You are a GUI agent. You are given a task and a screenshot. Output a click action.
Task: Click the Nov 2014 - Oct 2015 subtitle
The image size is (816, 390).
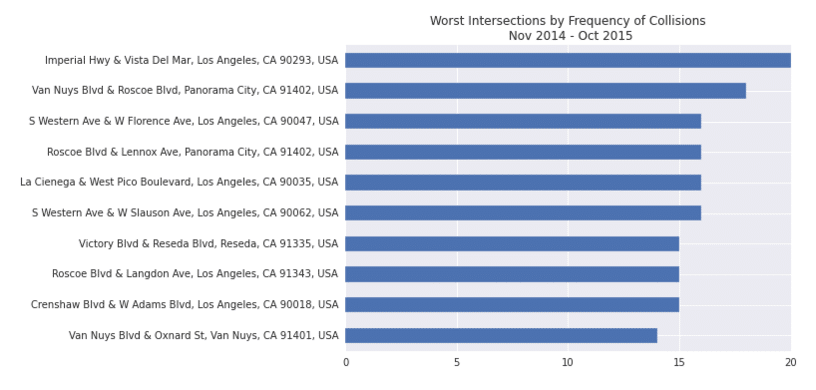570,36
